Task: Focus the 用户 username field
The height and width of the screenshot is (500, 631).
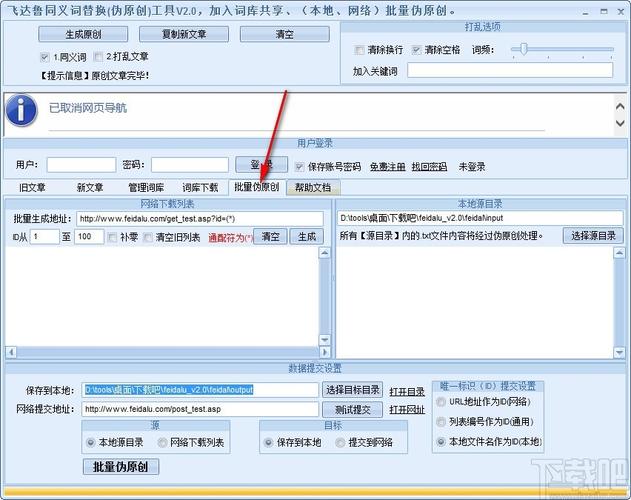Action: 81,165
